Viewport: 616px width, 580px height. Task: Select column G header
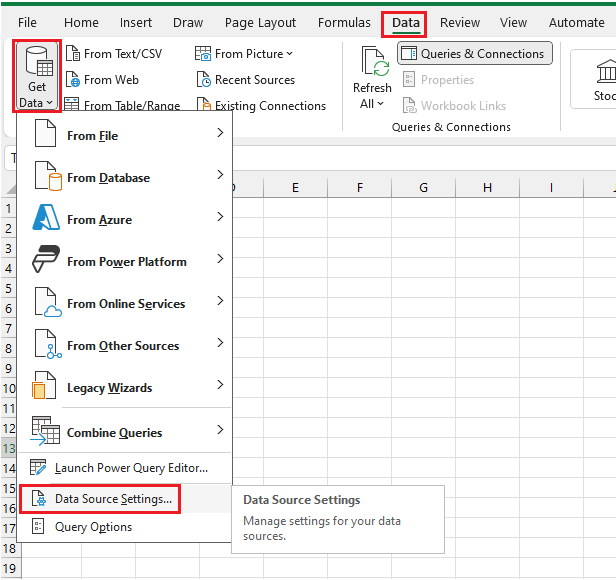(424, 187)
